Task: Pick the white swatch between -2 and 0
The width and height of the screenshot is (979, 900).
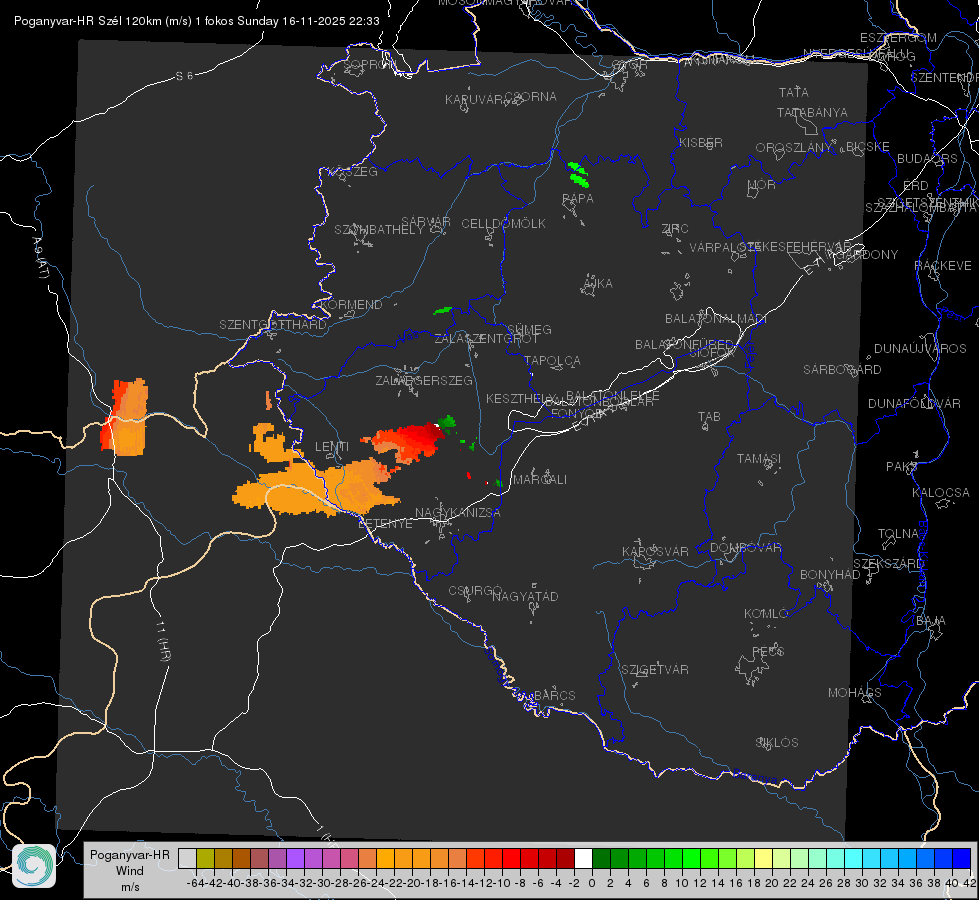Action: coord(583,858)
